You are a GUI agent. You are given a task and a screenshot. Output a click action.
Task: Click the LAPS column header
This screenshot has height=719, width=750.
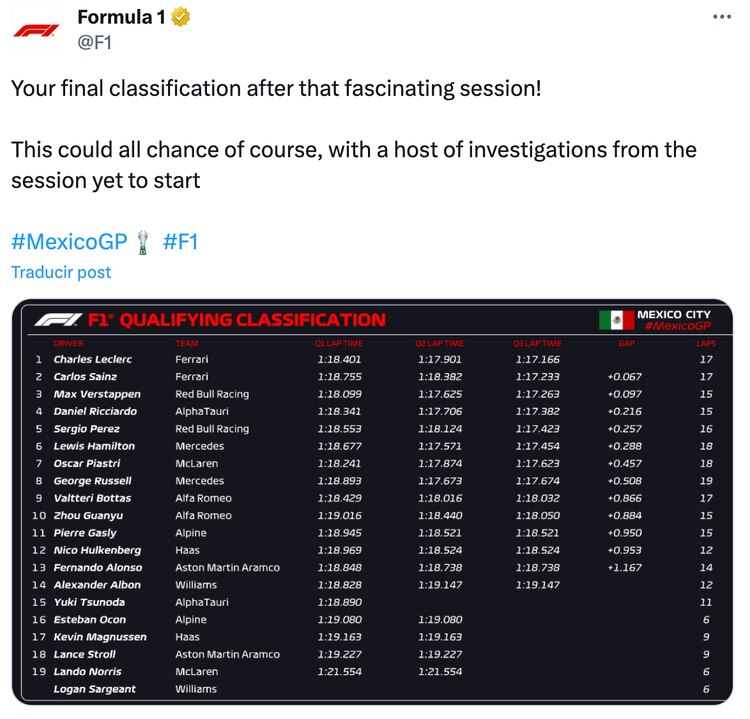pos(706,343)
